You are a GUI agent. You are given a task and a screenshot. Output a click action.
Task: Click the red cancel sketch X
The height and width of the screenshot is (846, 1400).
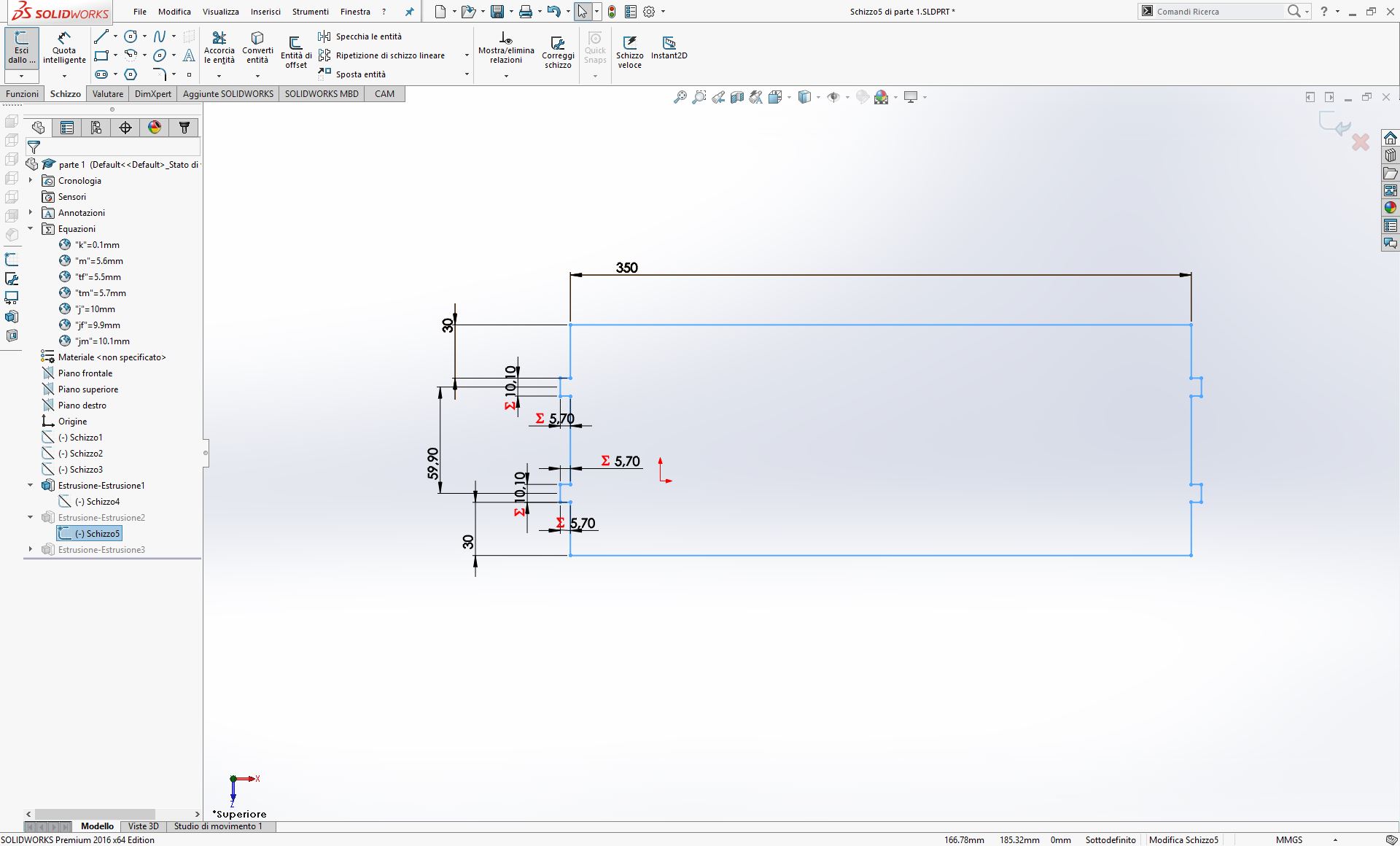coord(1361,142)
